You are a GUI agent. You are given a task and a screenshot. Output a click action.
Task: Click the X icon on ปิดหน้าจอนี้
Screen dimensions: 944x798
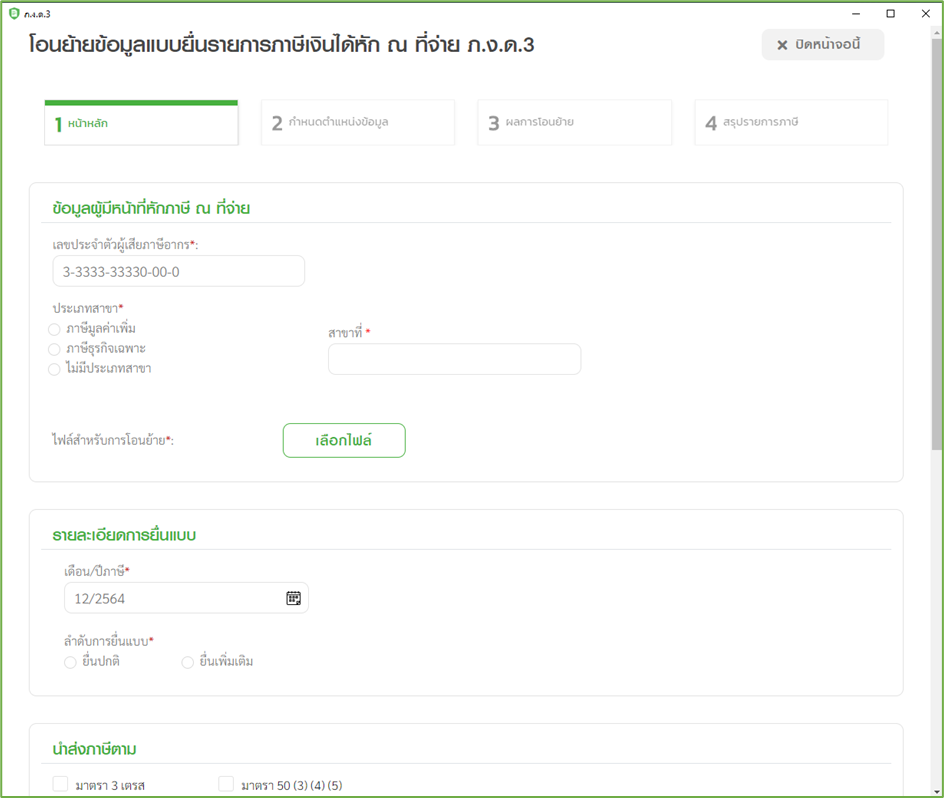782,45
